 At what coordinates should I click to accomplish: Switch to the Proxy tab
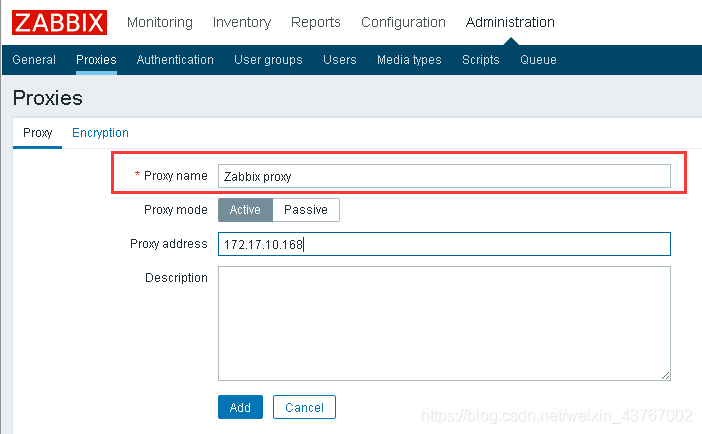tap(38, 133)
